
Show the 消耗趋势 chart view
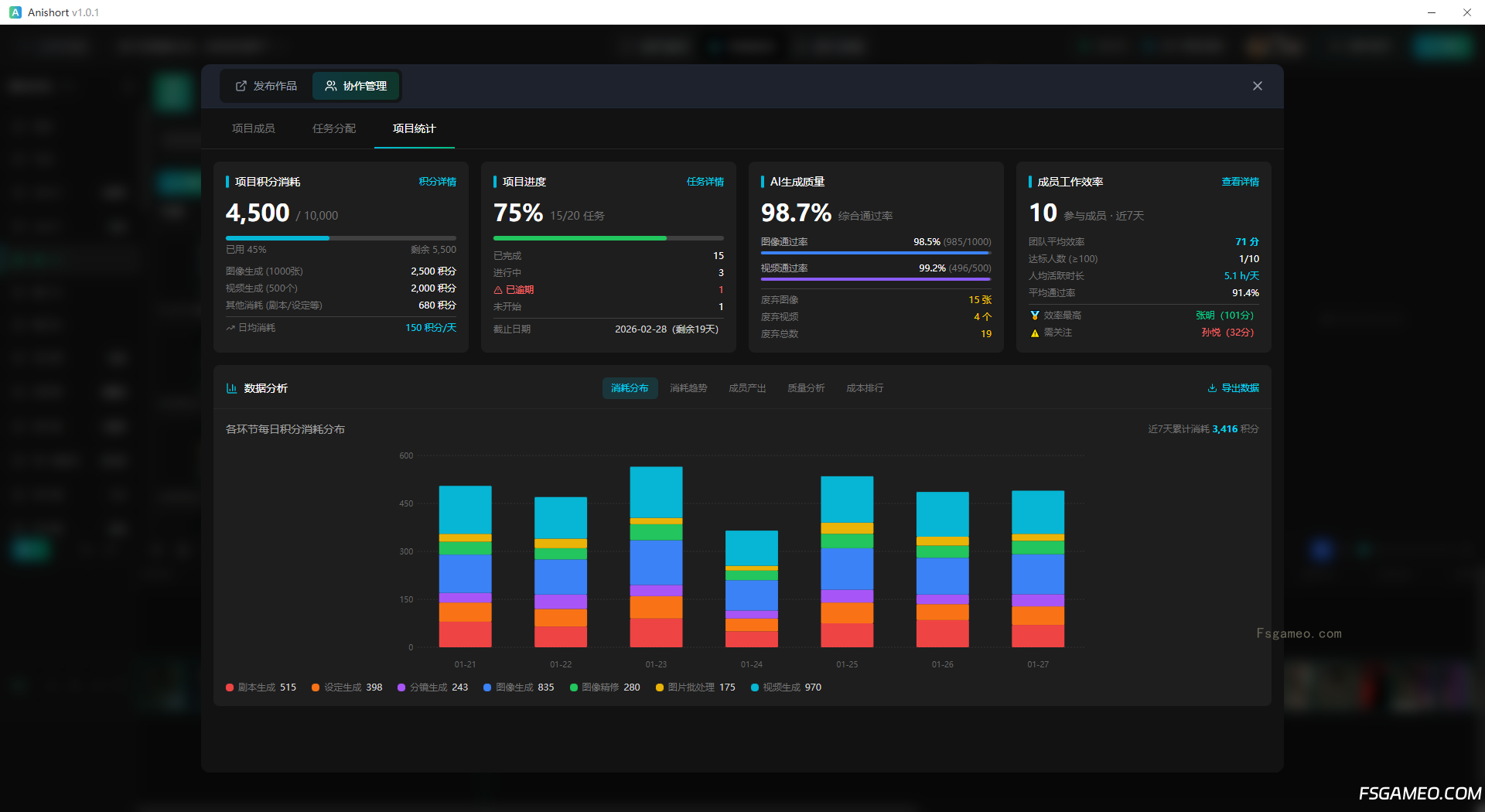[688, 388]
